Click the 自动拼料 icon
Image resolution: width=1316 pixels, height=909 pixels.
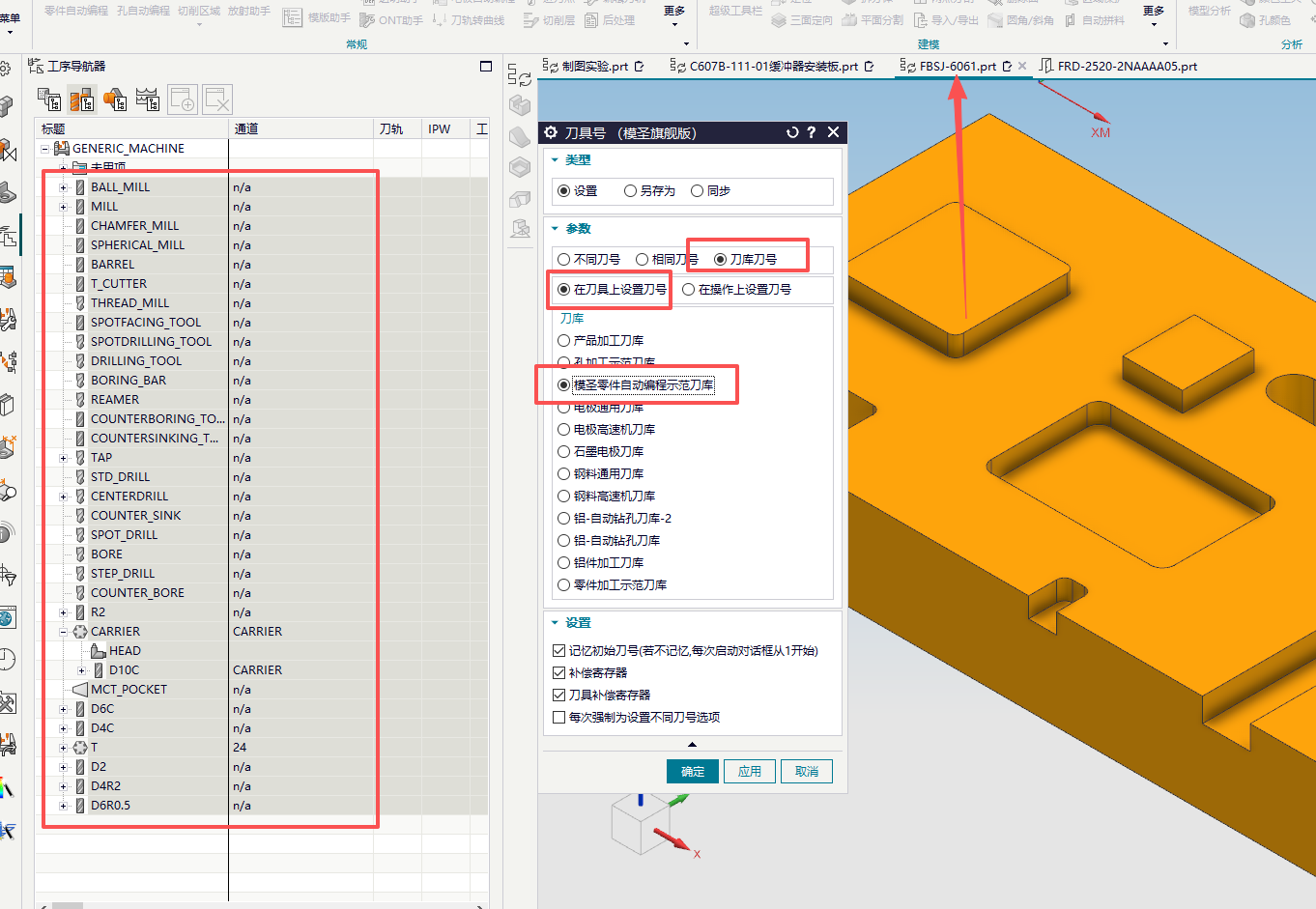[1071, 19]
